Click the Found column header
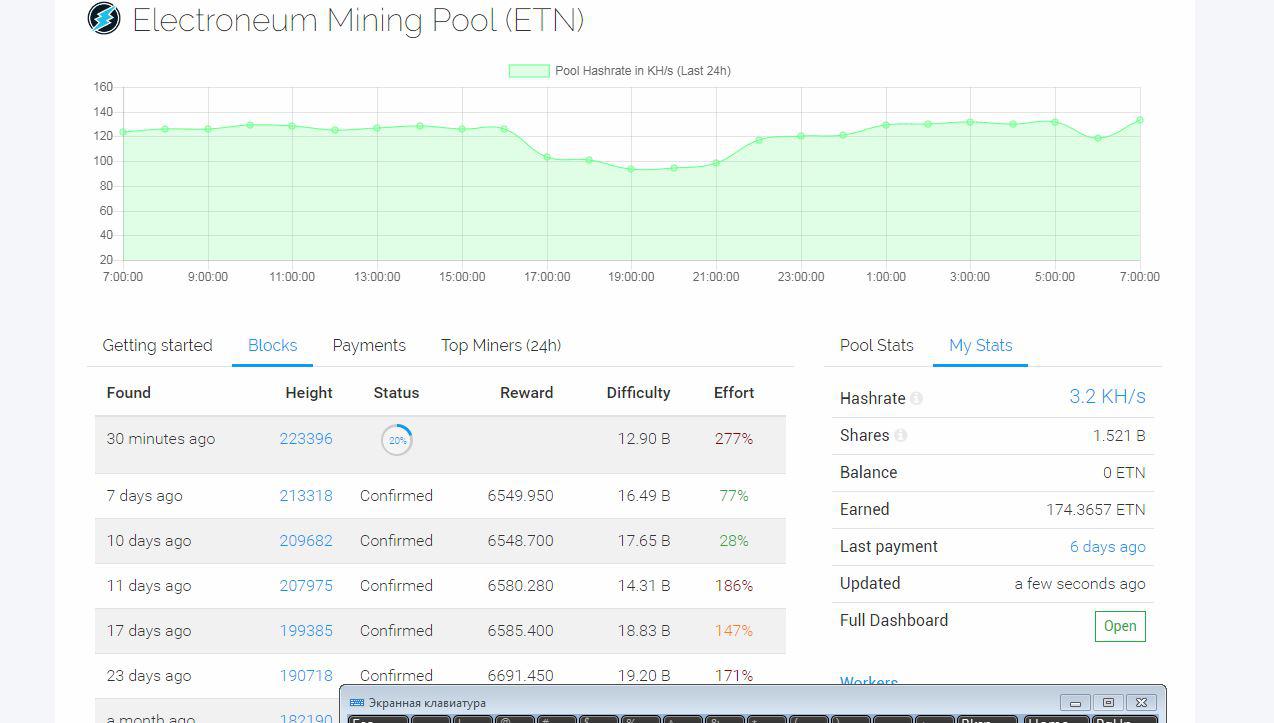1274x723 pixels. [129, 393]
